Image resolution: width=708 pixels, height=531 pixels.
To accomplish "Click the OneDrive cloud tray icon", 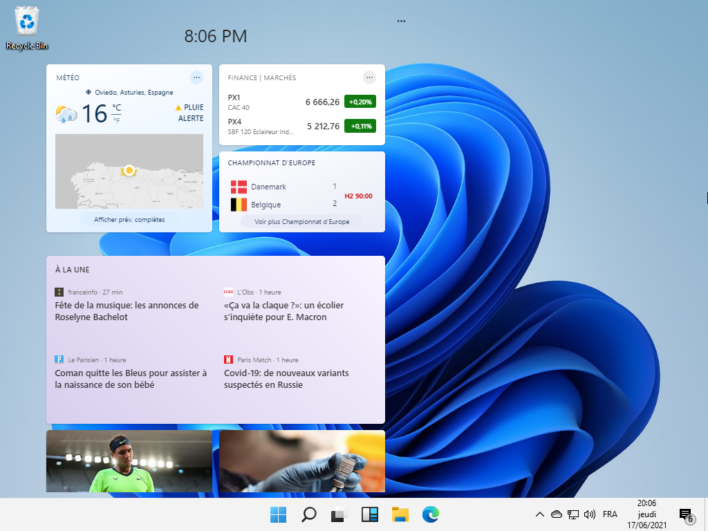I will [x=556, y=514].
